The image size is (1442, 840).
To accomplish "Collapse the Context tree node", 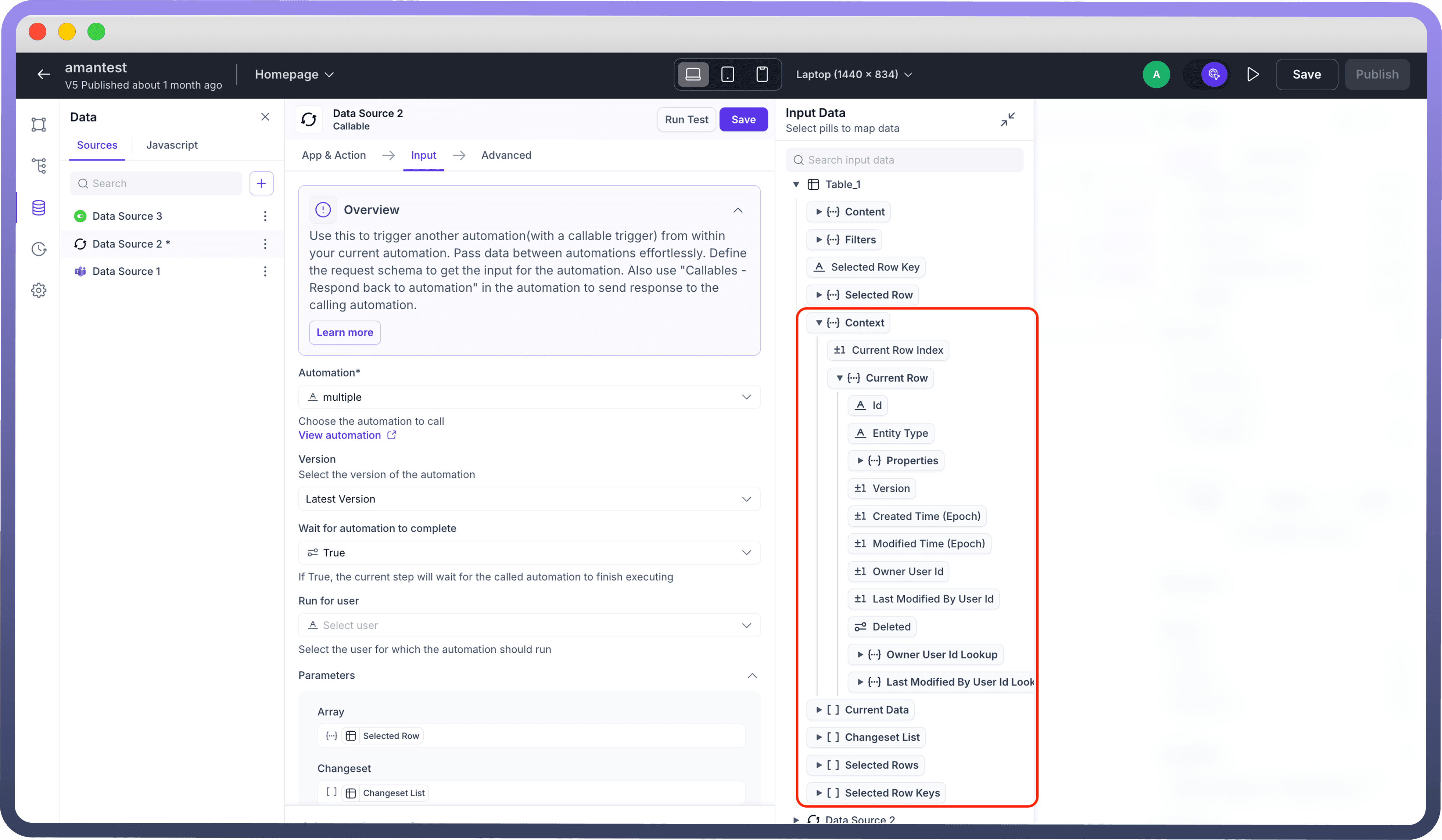I will (x=819, y=322).
